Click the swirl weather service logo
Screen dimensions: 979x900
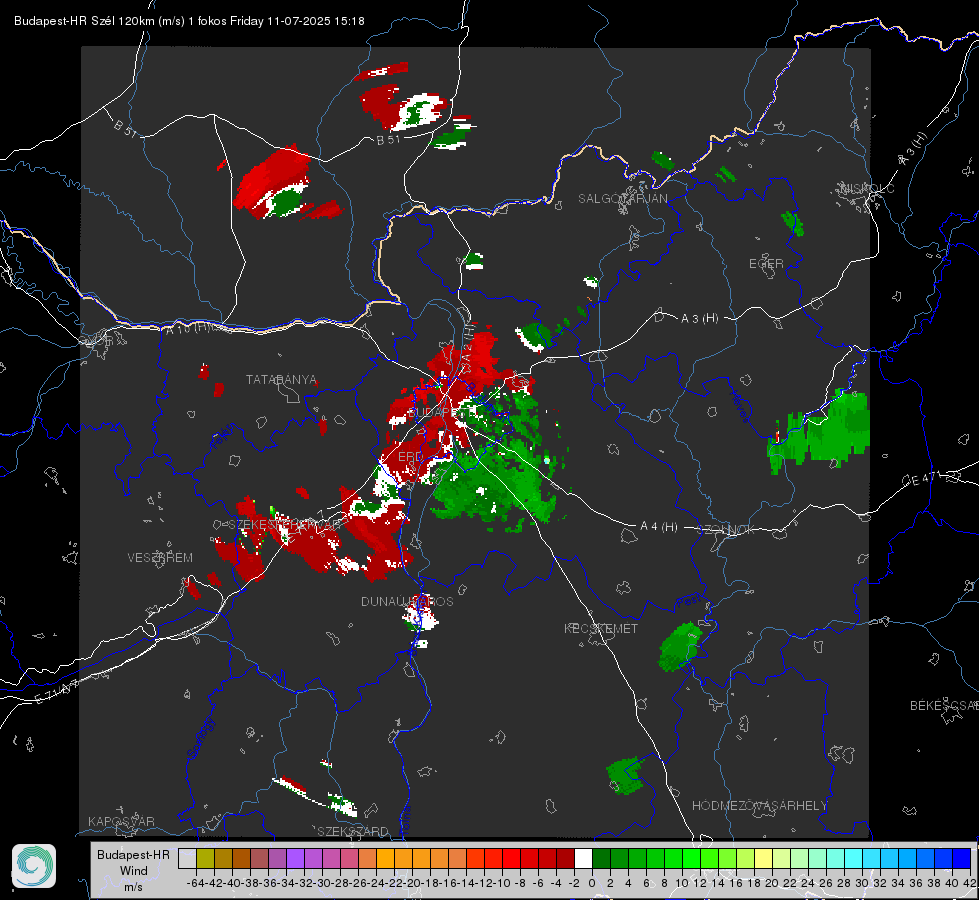click(x=34, y=866)
